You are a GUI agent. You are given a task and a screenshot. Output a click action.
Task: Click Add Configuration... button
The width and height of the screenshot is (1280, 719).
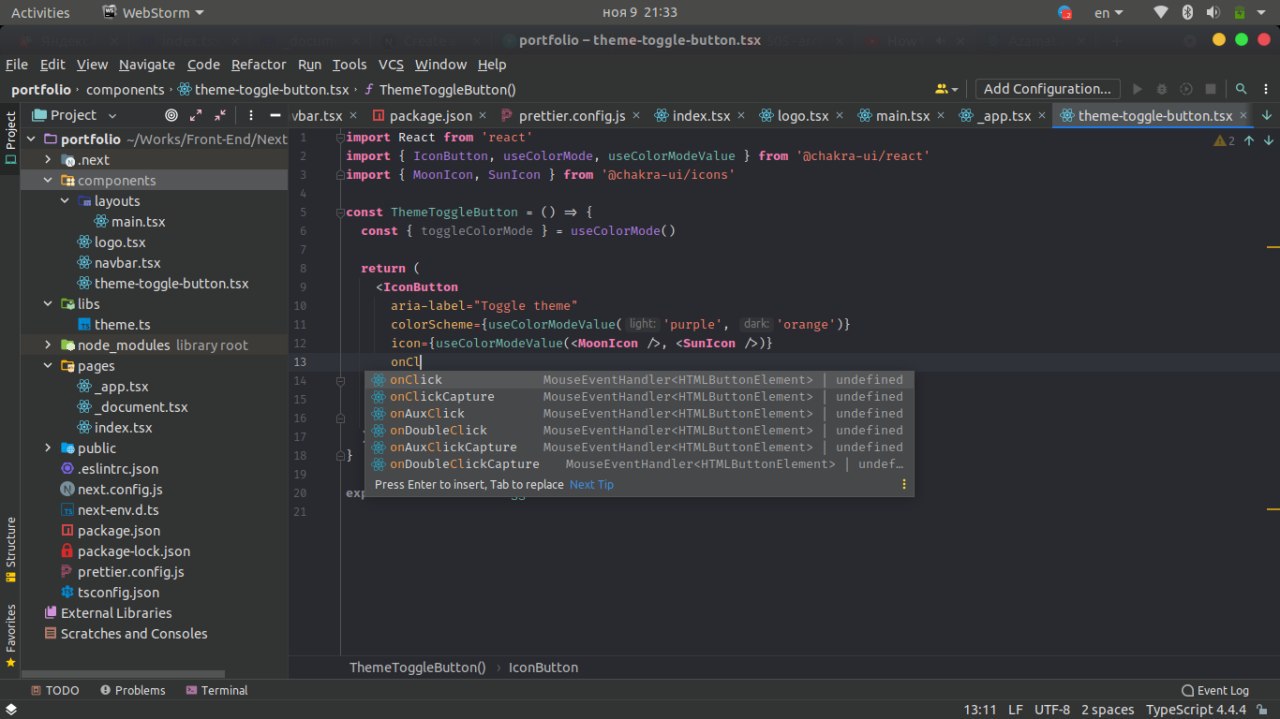point(1047,89)
